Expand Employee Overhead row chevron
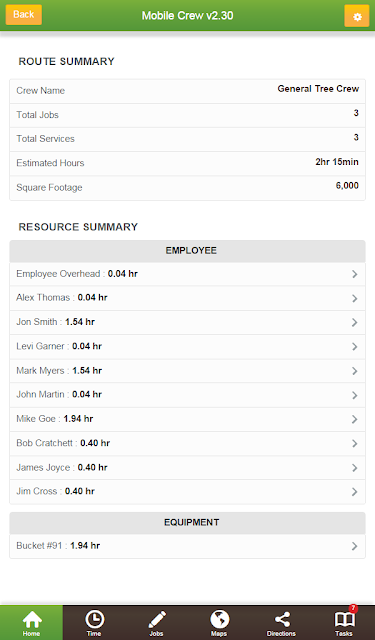Screen dimensions: 375x640 point(355,274)
